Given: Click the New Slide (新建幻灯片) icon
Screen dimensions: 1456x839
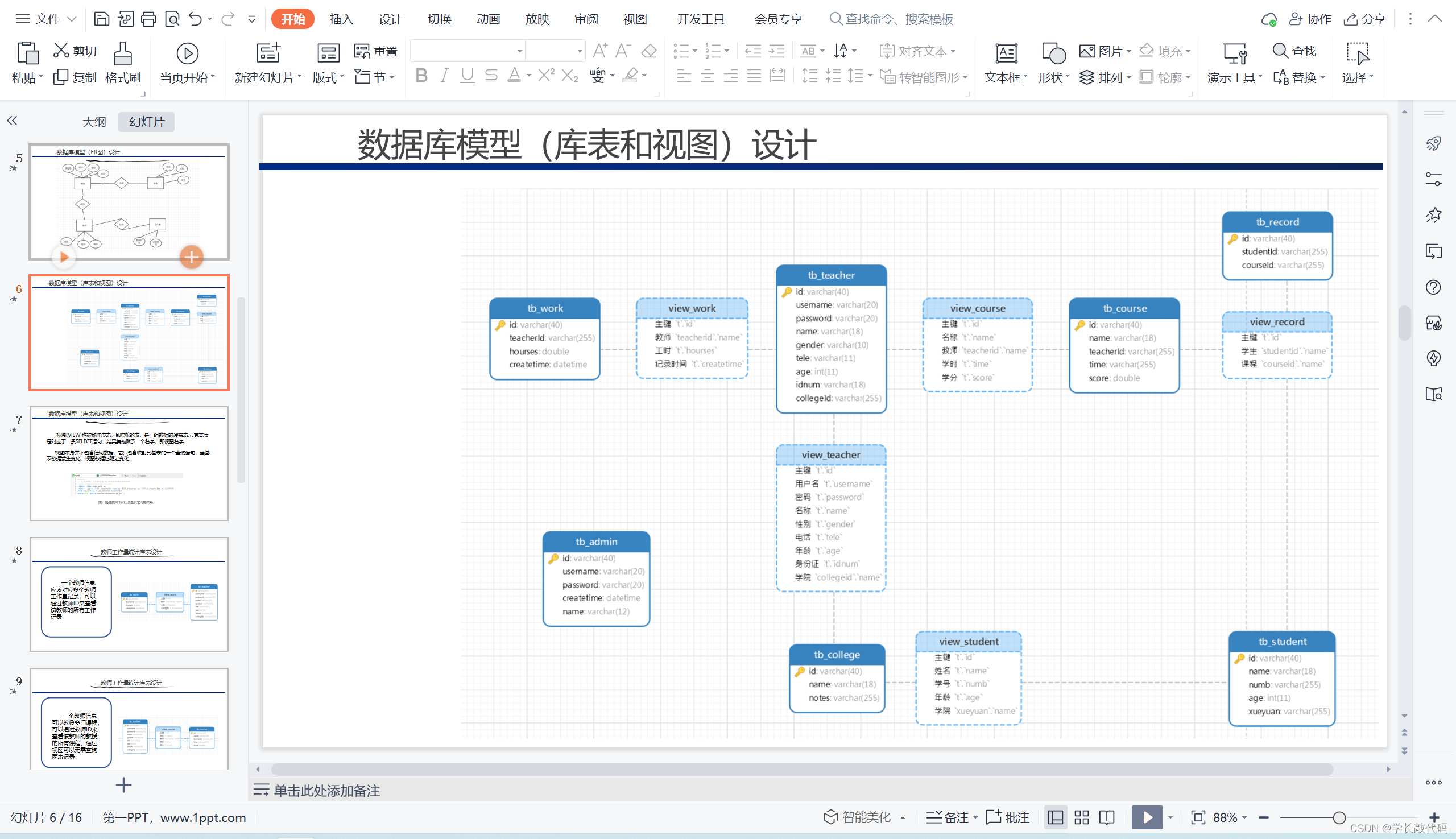Looking at the screenshot, I should coord(268,53).
